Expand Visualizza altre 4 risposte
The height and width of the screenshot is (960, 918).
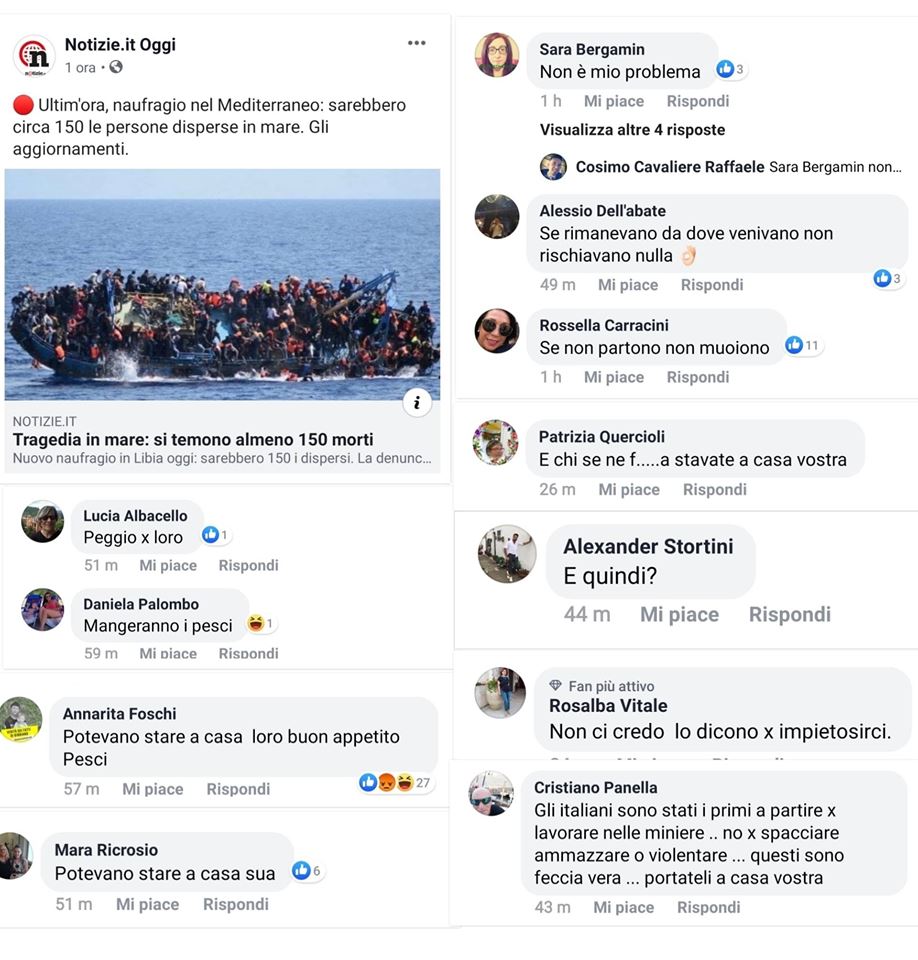[632, 130]
